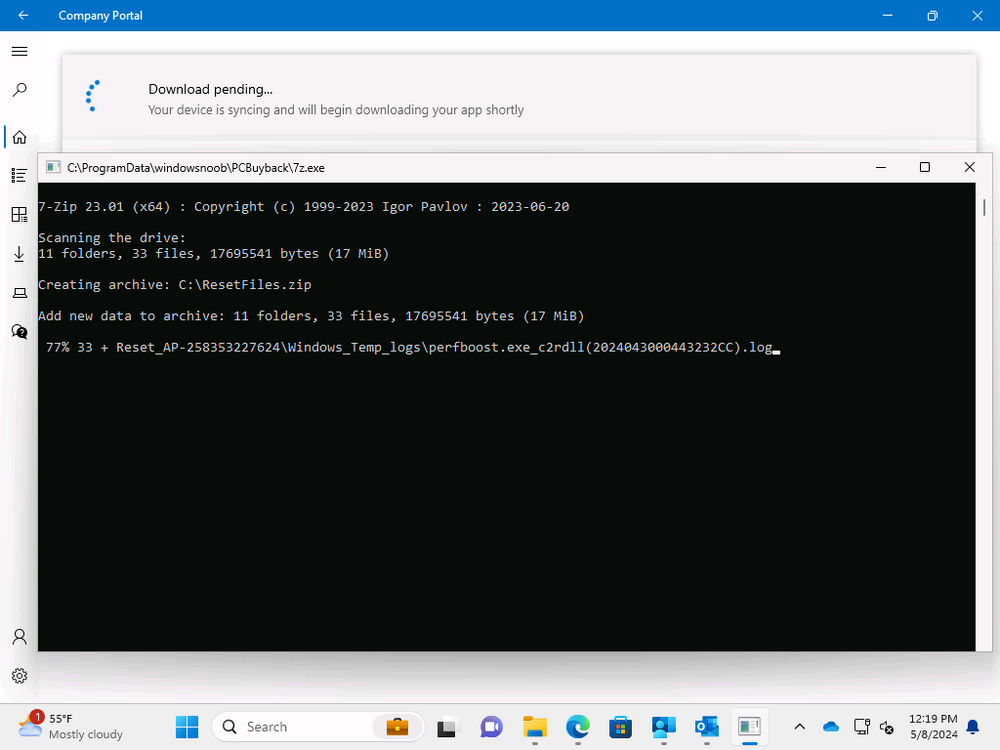Viewport: 1000px width, 750px height.
Task: Open File Explorer from the taskbar
Action: click(534, 726)
